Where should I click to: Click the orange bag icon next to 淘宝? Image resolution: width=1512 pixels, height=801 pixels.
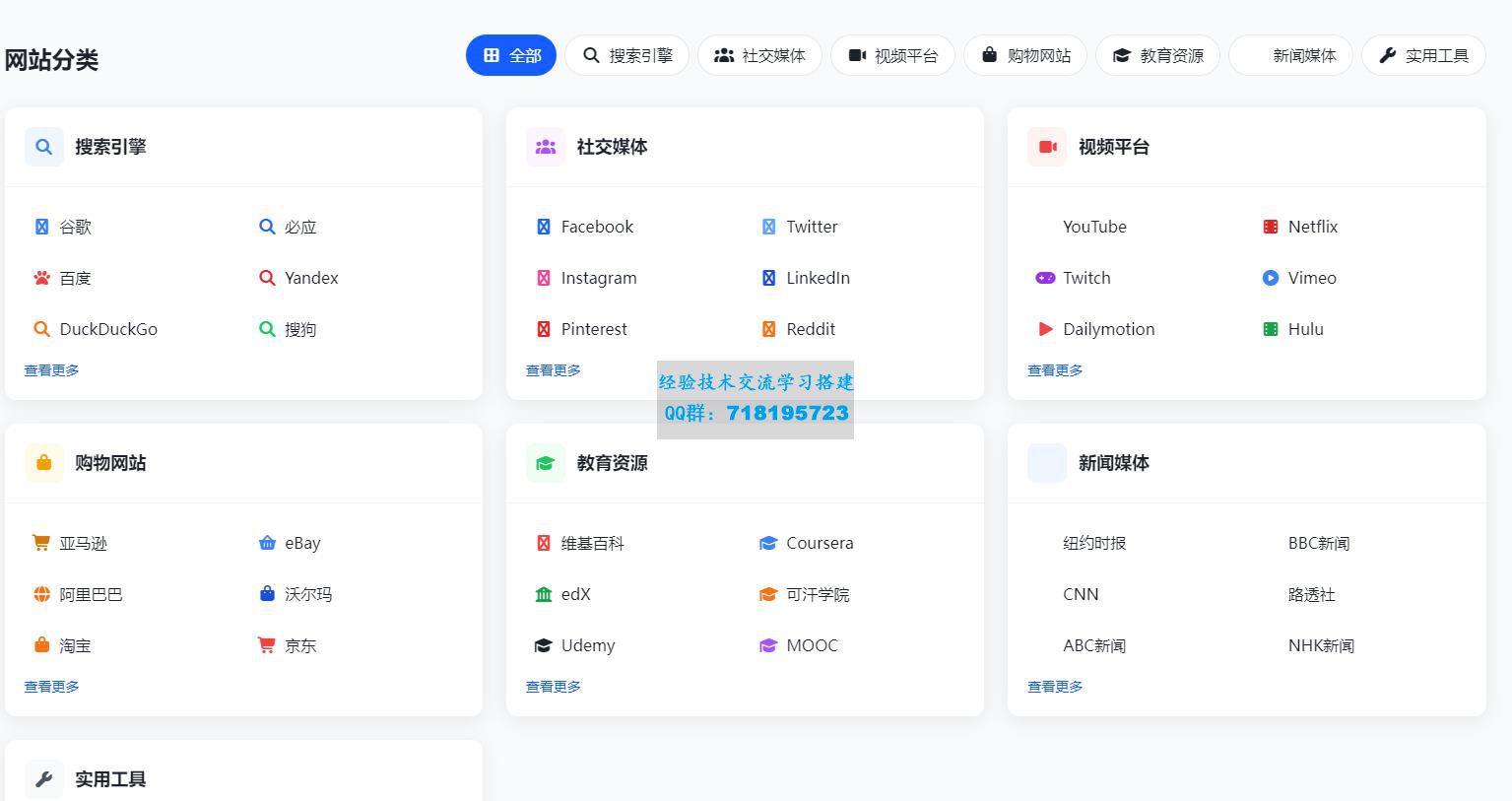click(41, 644)
